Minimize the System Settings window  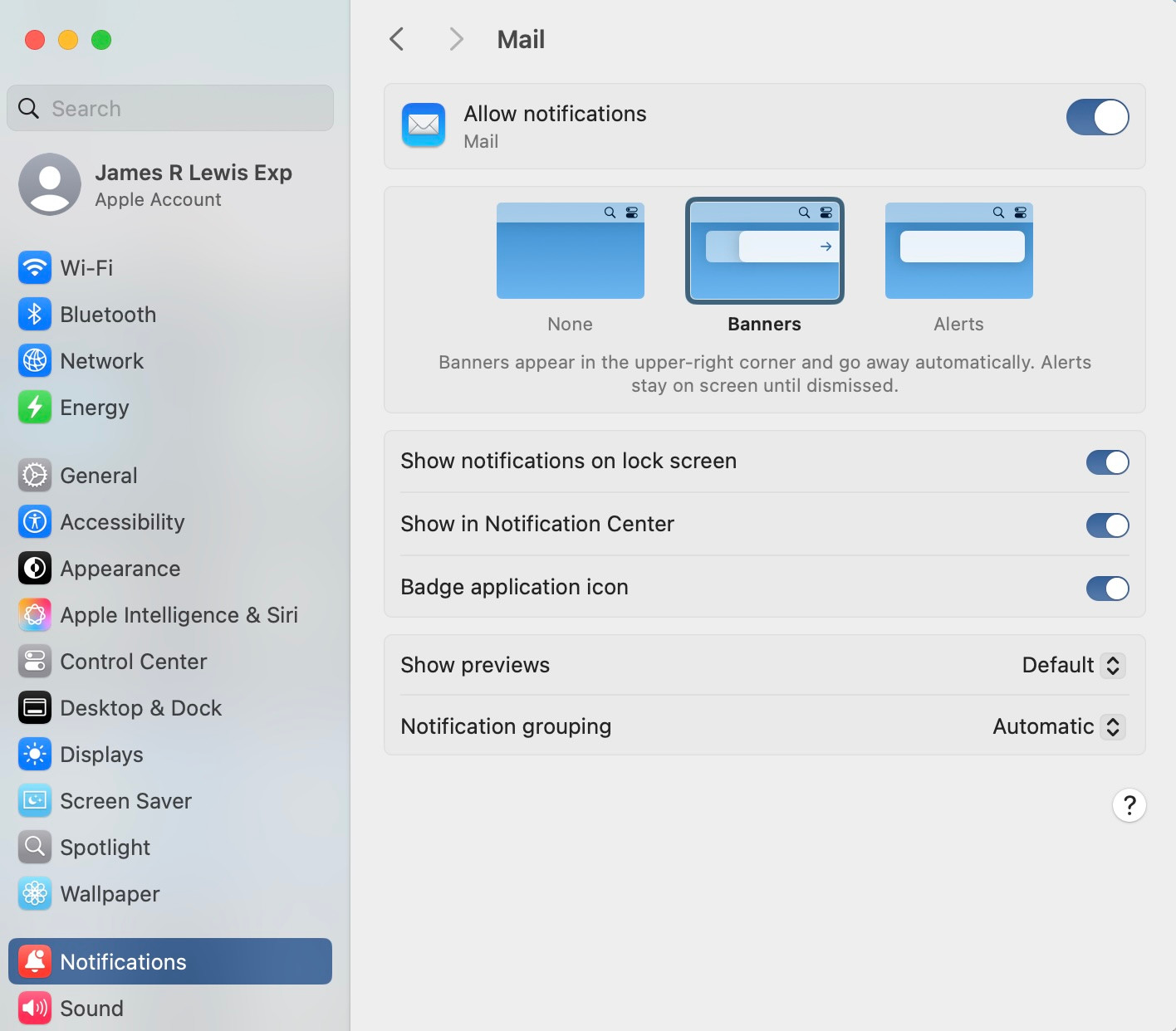pyautogui.click(x=68, y=40)
